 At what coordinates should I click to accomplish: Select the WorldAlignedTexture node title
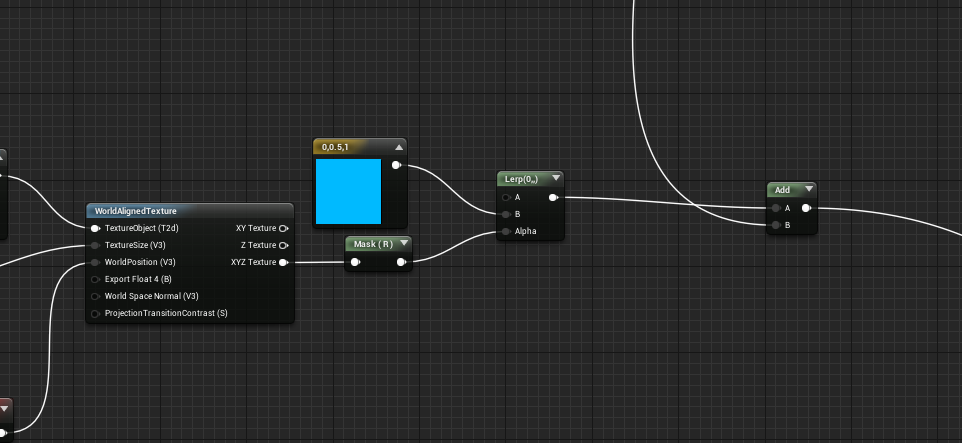pos(136,211)
